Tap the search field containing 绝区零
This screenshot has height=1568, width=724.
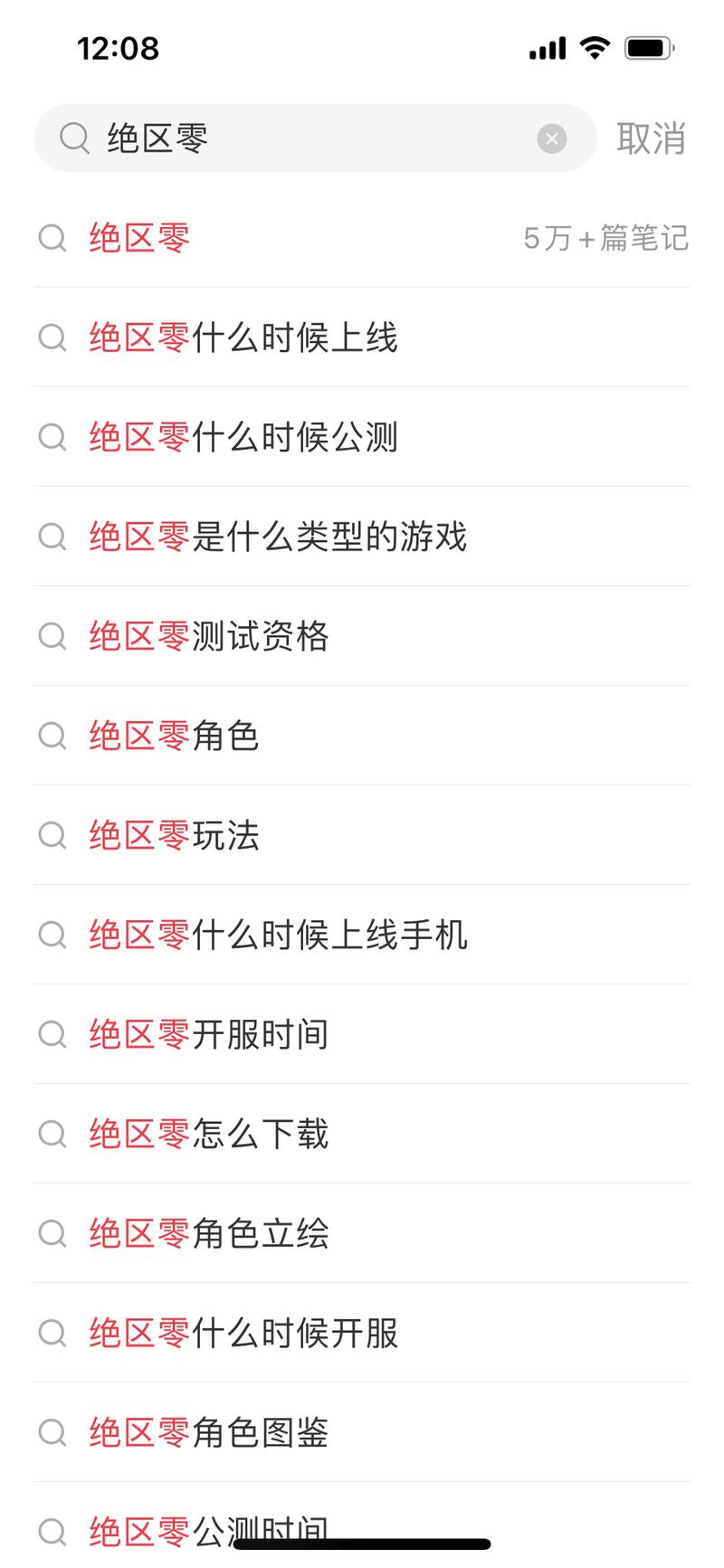[x=315, y=138]
